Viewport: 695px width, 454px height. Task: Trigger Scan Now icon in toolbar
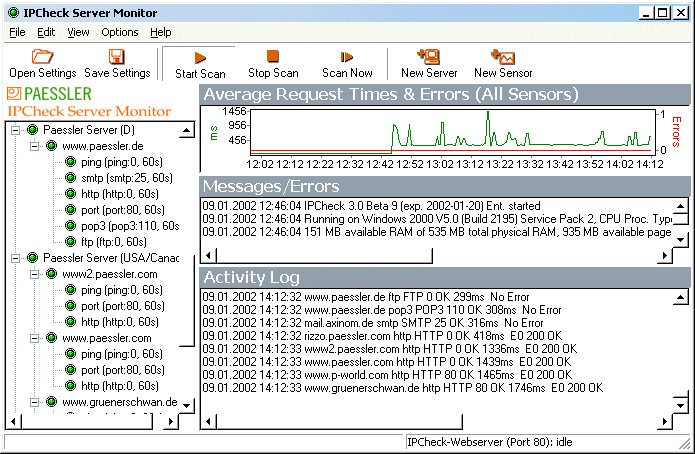point(347,57)
